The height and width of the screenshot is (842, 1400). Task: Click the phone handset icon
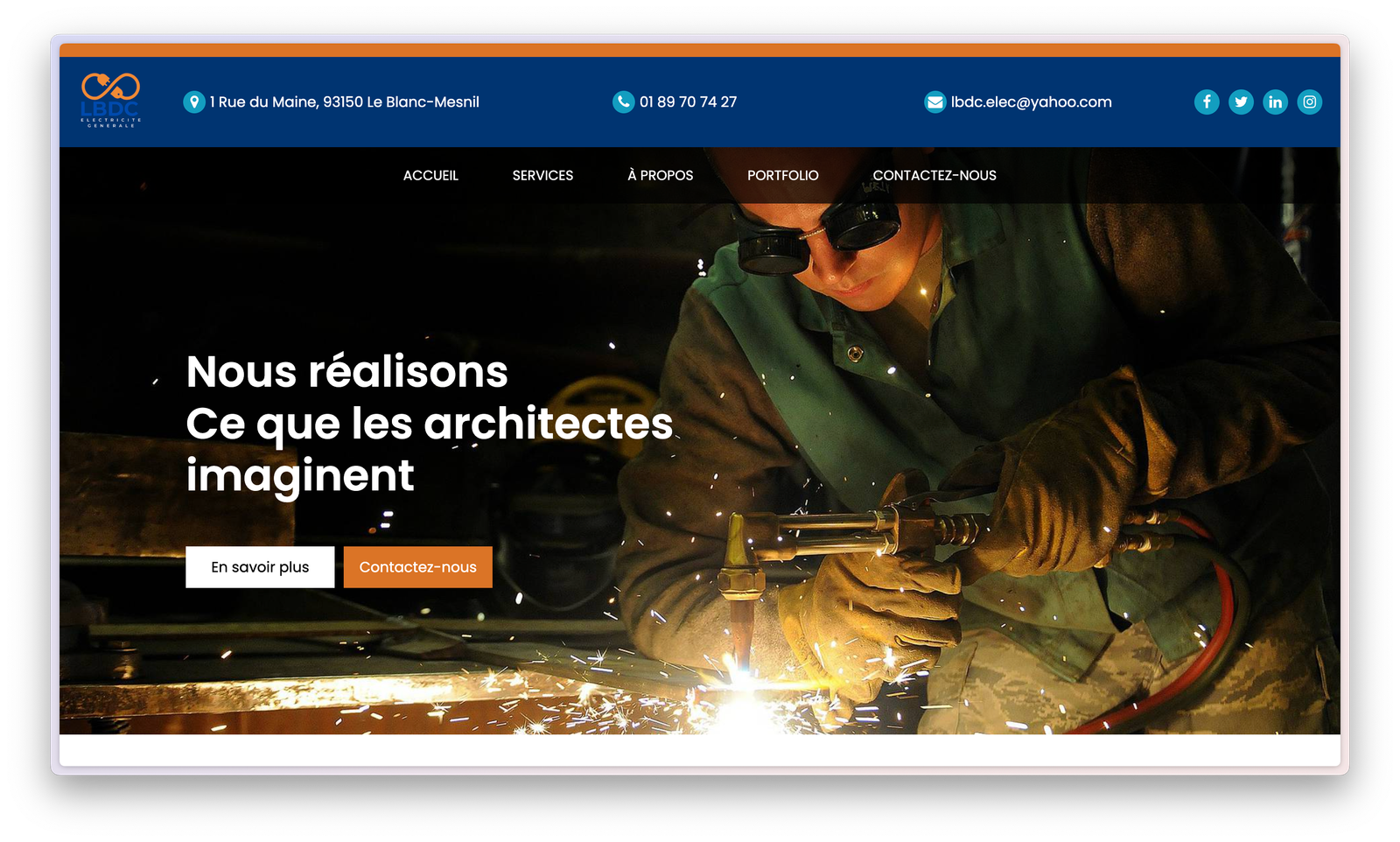[623, 102]
